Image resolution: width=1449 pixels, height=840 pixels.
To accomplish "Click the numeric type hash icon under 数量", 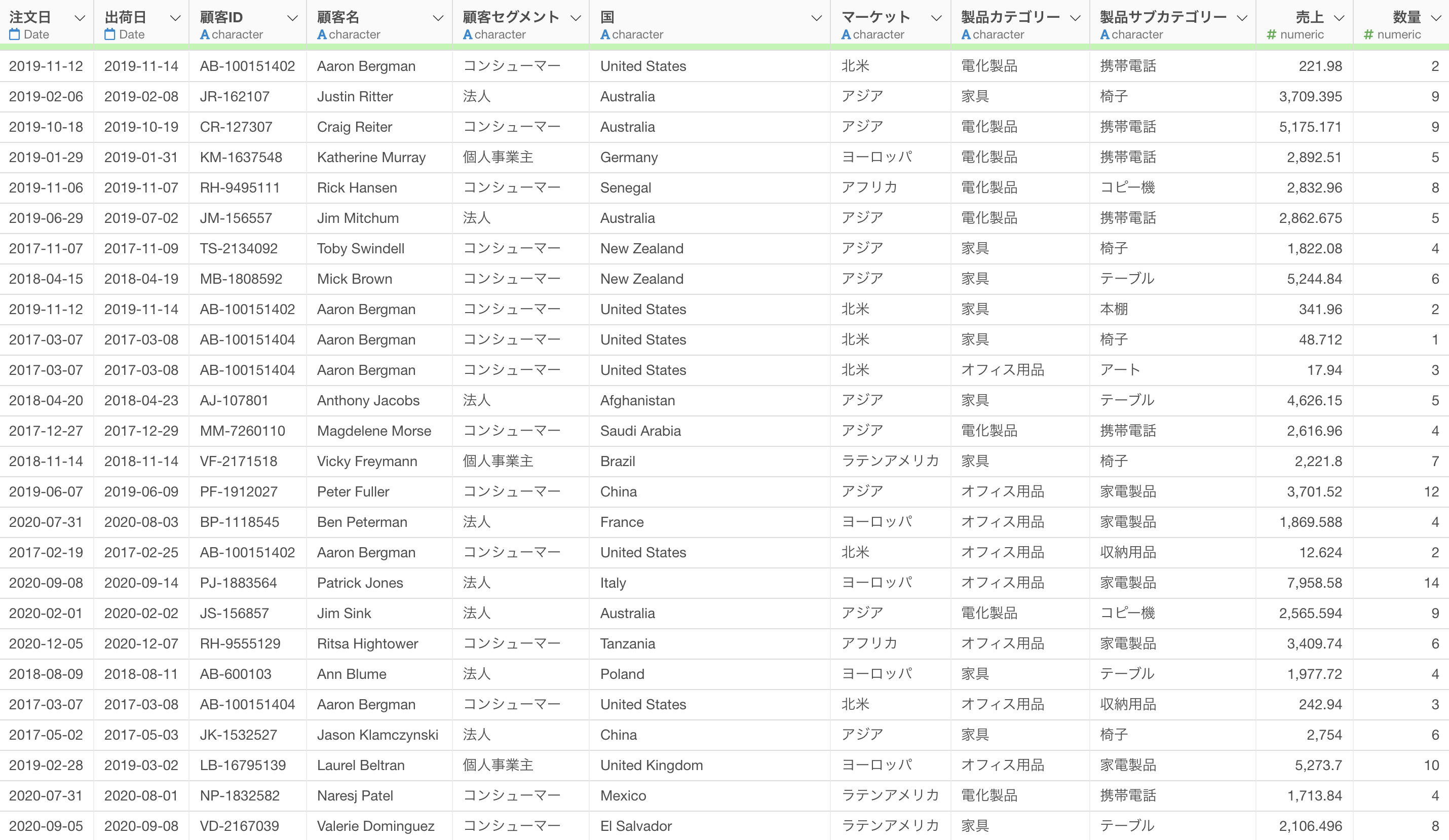I will pyautogui.click(x=1369, y=34).
